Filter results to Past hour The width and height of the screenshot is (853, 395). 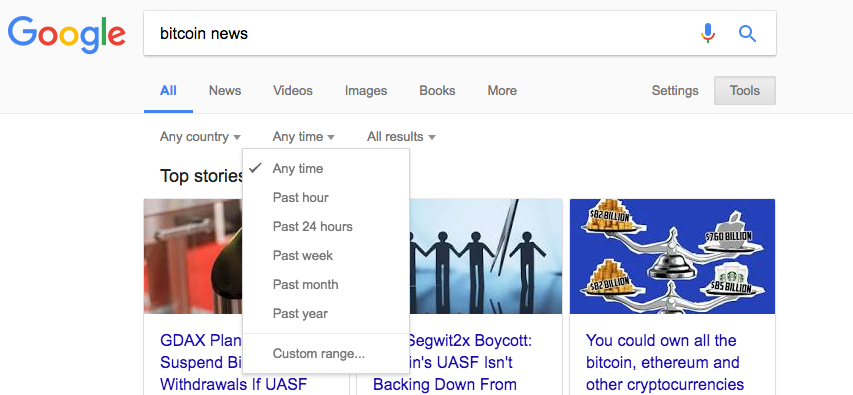pos(326,198)
